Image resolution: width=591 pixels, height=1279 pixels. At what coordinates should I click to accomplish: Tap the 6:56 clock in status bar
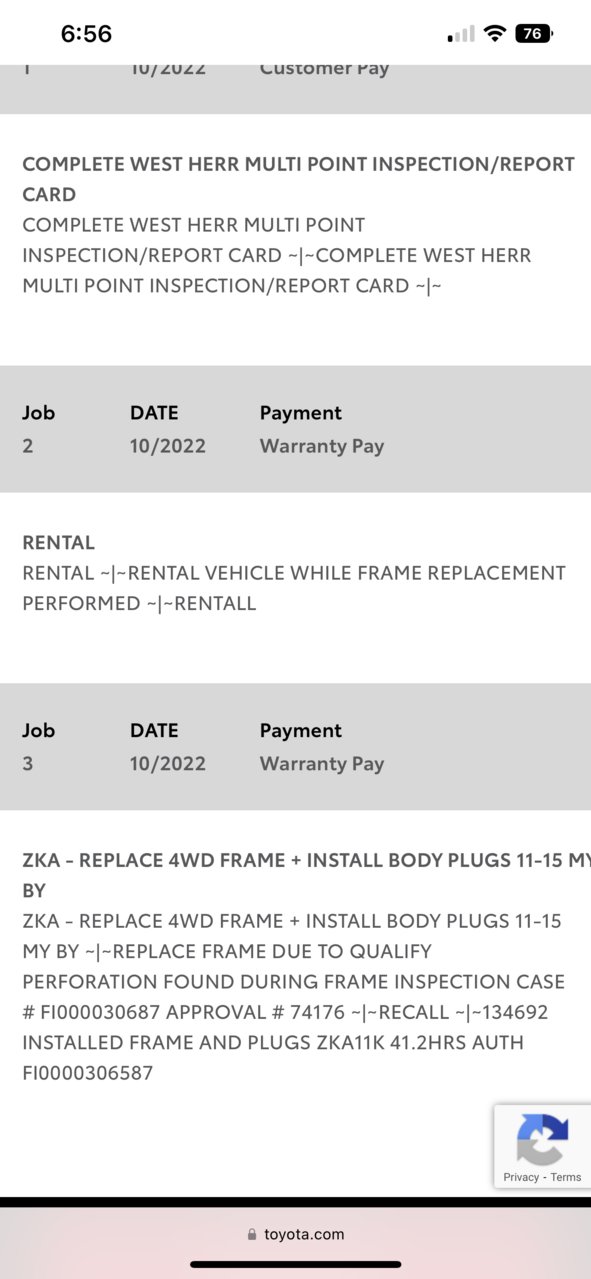coord(86,33)
